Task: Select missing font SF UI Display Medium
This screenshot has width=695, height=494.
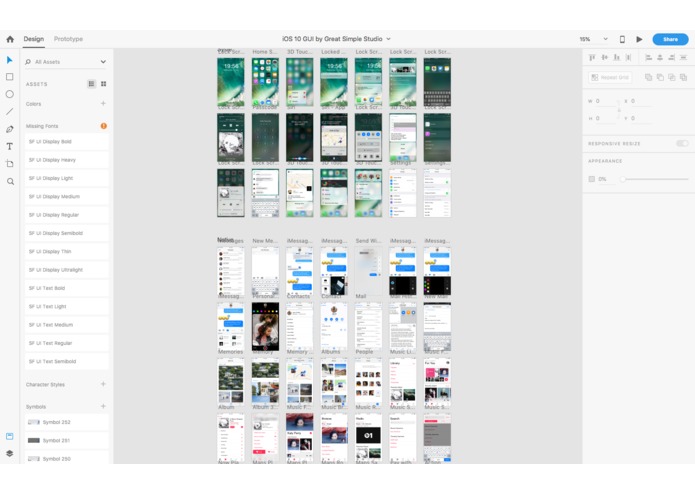Action: pyautogui.click(x=66, y=196)
